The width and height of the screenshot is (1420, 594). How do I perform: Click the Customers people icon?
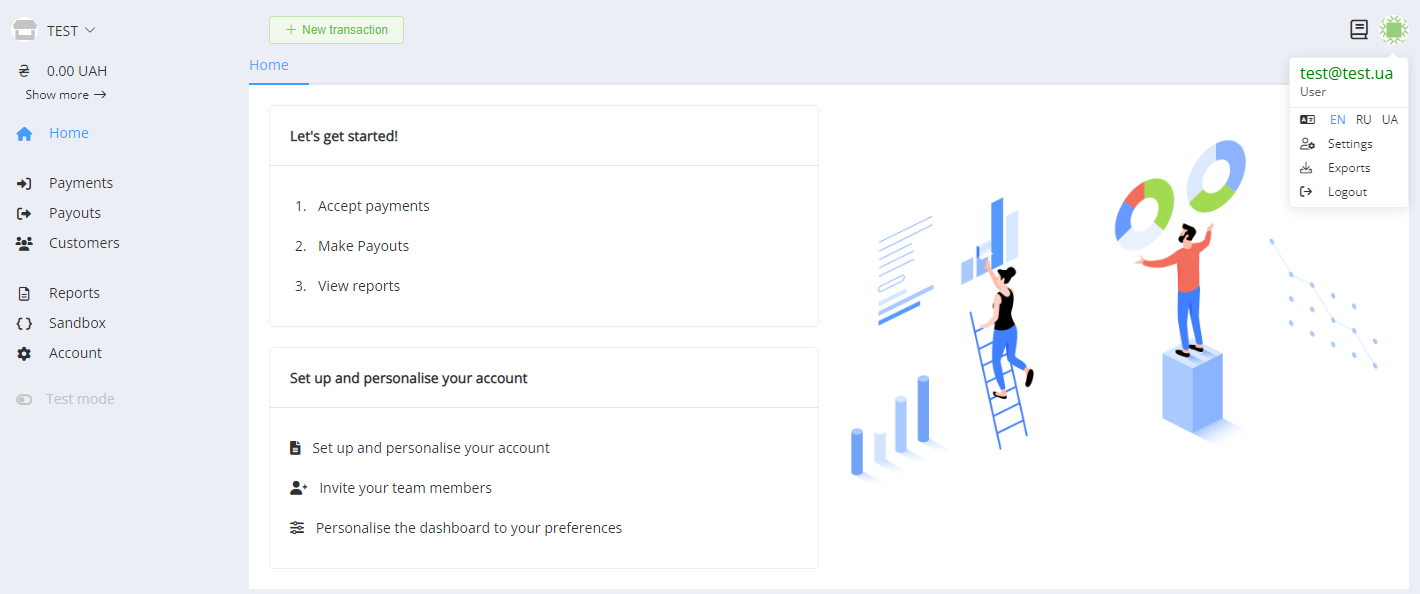[x=25, y=244]
